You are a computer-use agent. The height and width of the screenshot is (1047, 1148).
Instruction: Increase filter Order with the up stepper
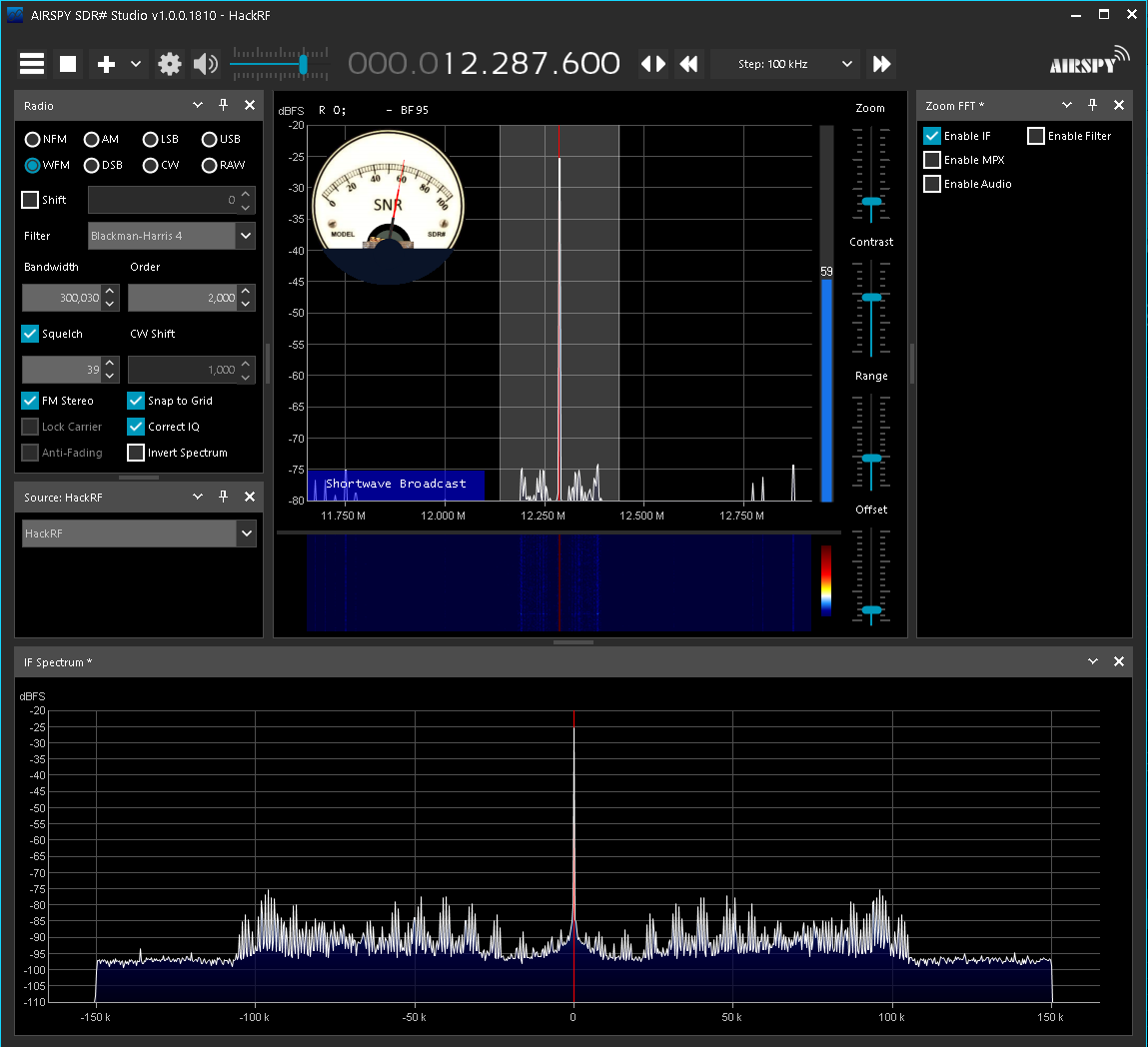(x=246, y=292)
